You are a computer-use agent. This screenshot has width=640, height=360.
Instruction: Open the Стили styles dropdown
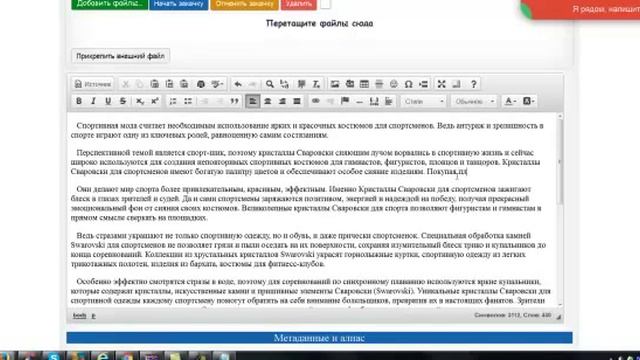[423, 101]
